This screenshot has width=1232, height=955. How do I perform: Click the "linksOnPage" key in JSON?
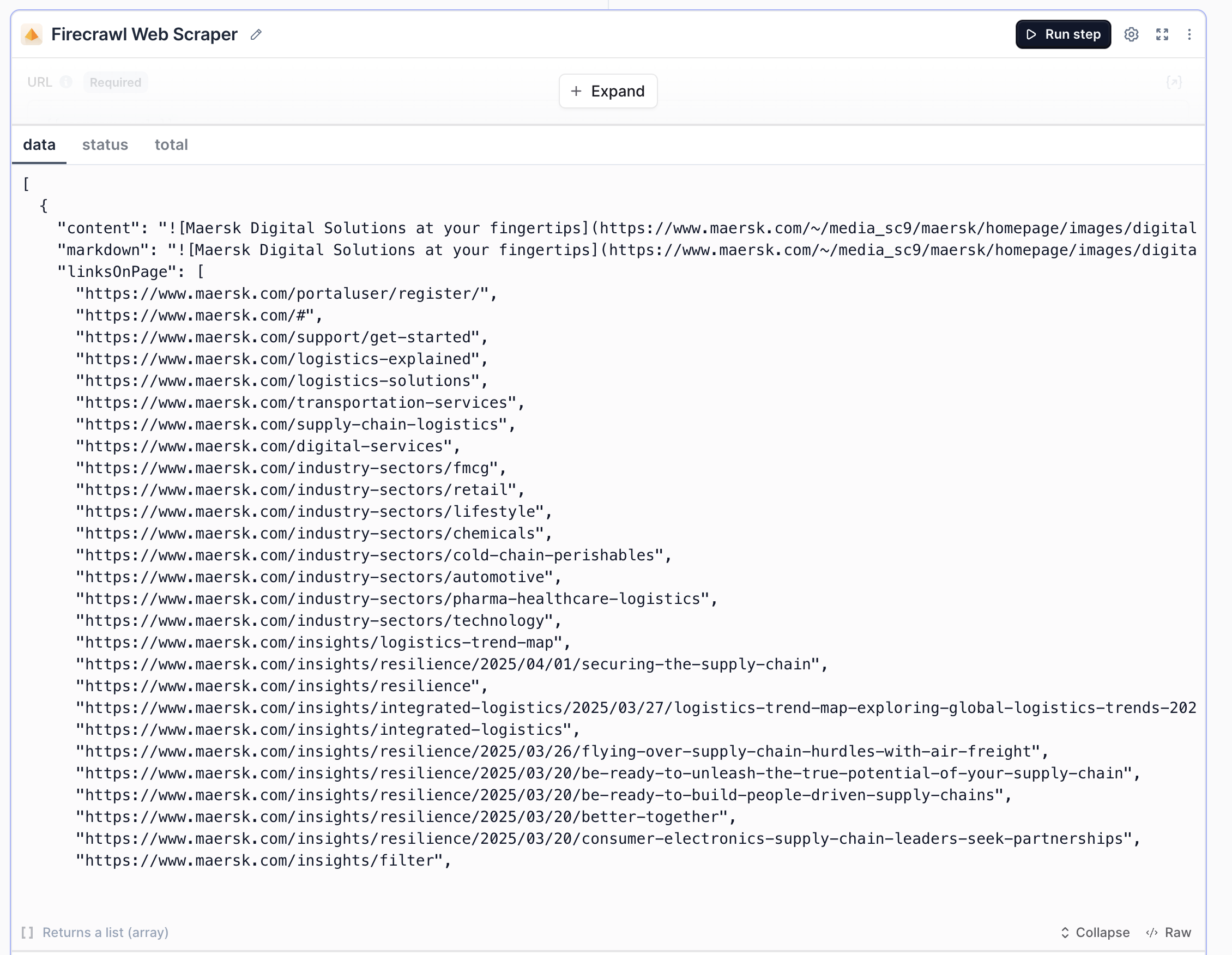120,272
